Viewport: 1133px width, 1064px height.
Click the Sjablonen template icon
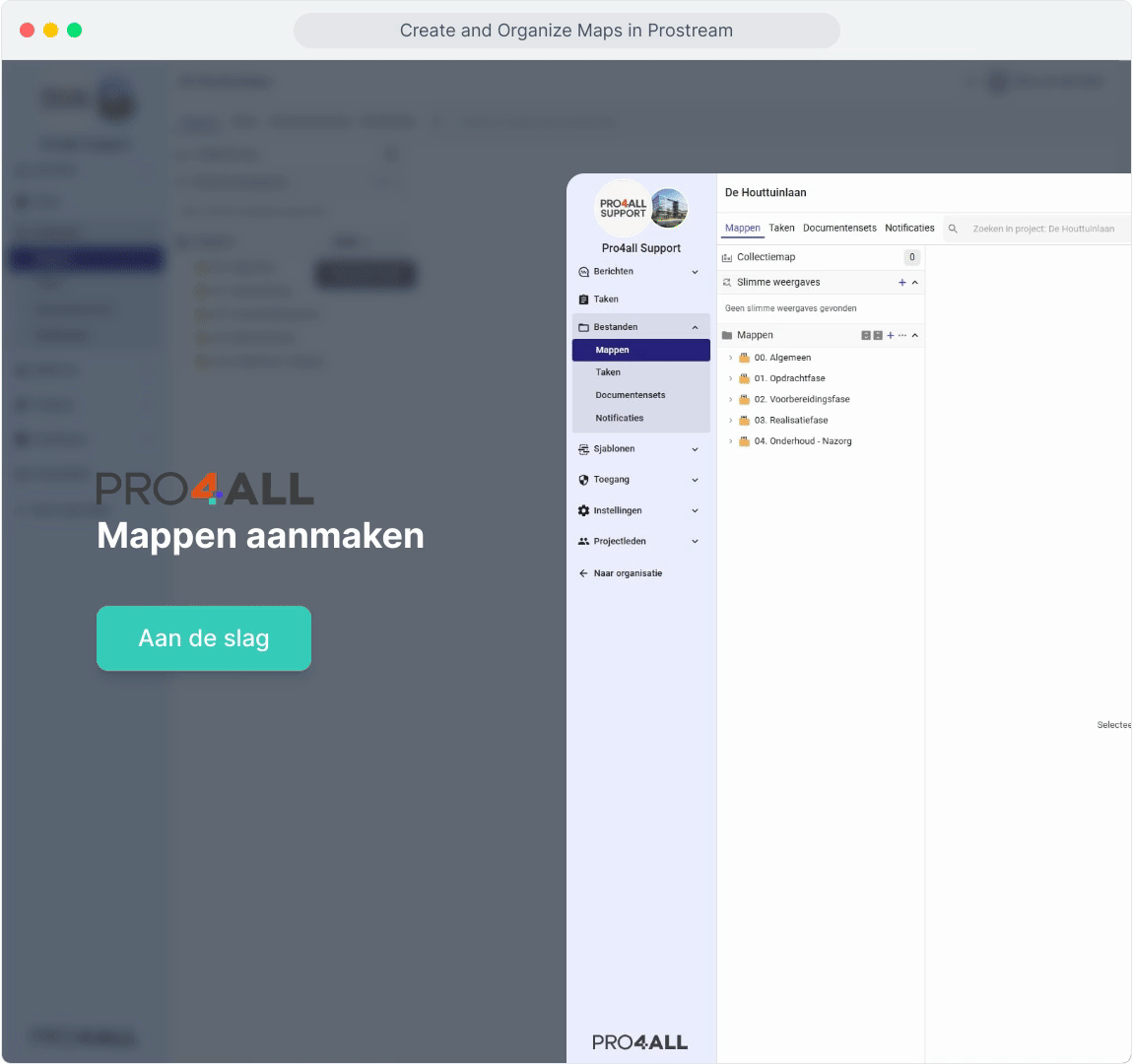[584, 449]
